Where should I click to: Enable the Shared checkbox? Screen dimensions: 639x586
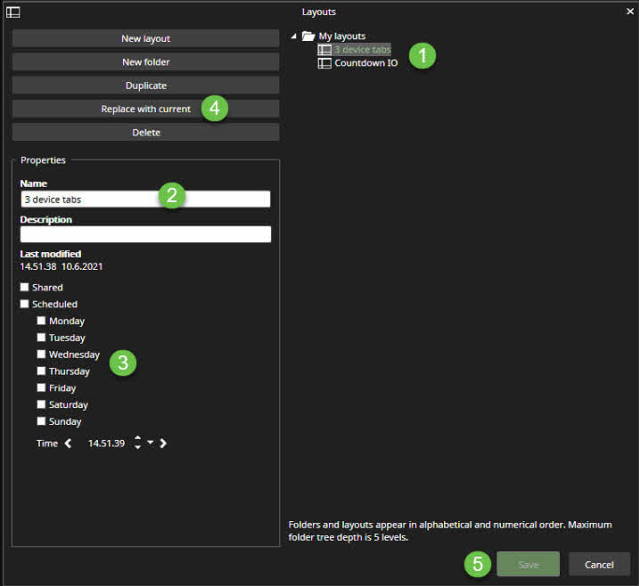[25, 287]
